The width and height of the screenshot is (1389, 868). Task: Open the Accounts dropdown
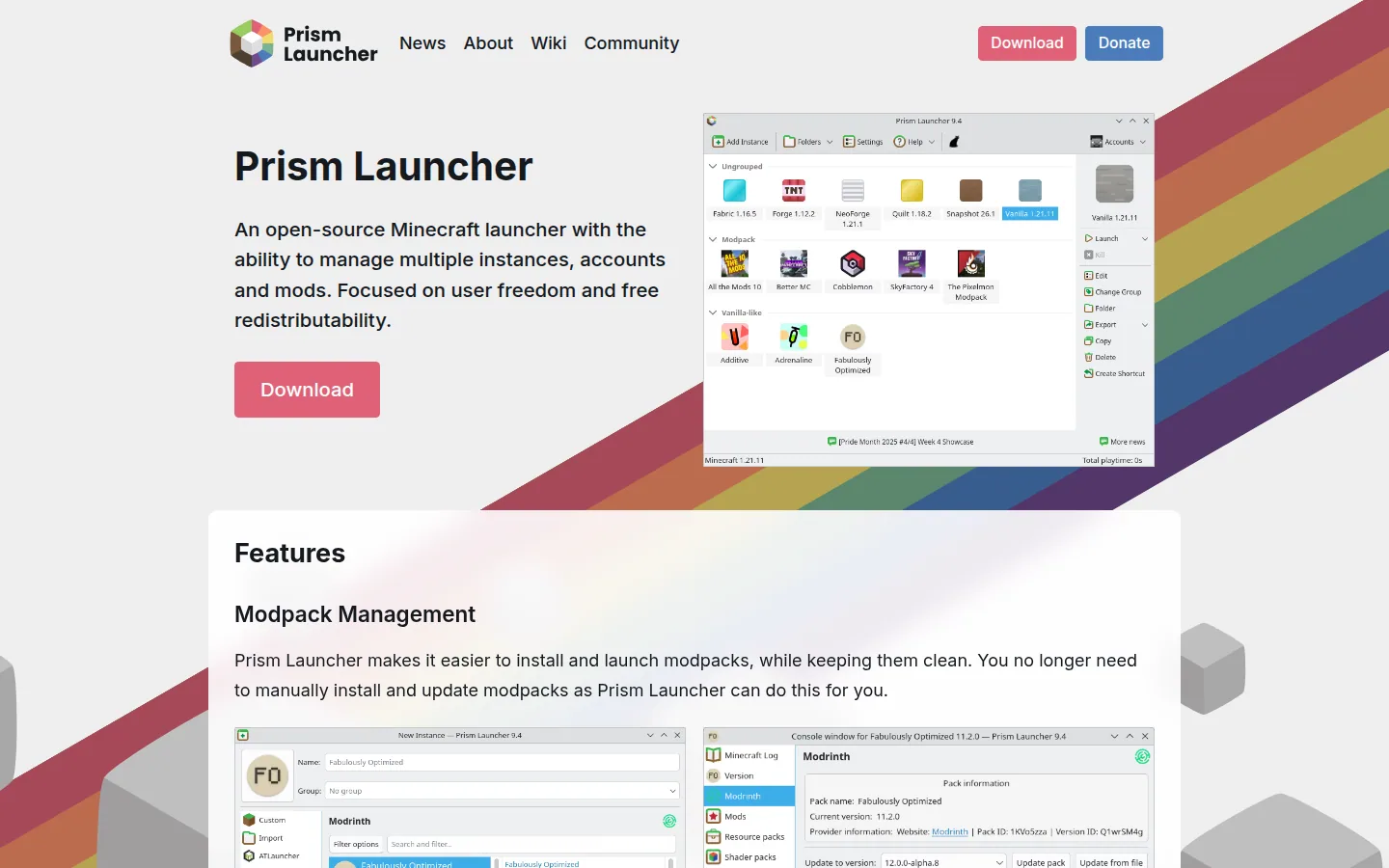[1118, 142]
